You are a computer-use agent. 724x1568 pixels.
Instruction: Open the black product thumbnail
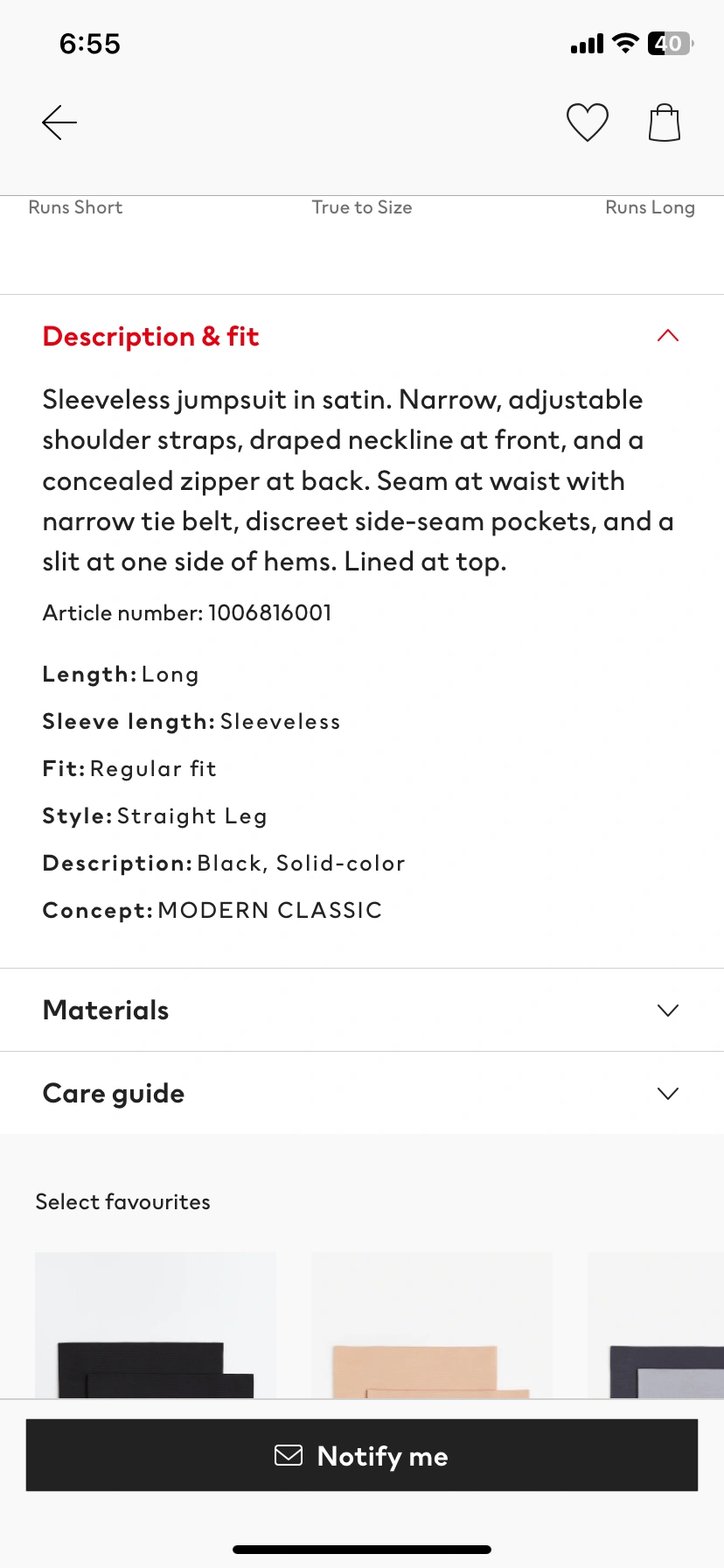pyautogui.click(x=156, y=1326)
